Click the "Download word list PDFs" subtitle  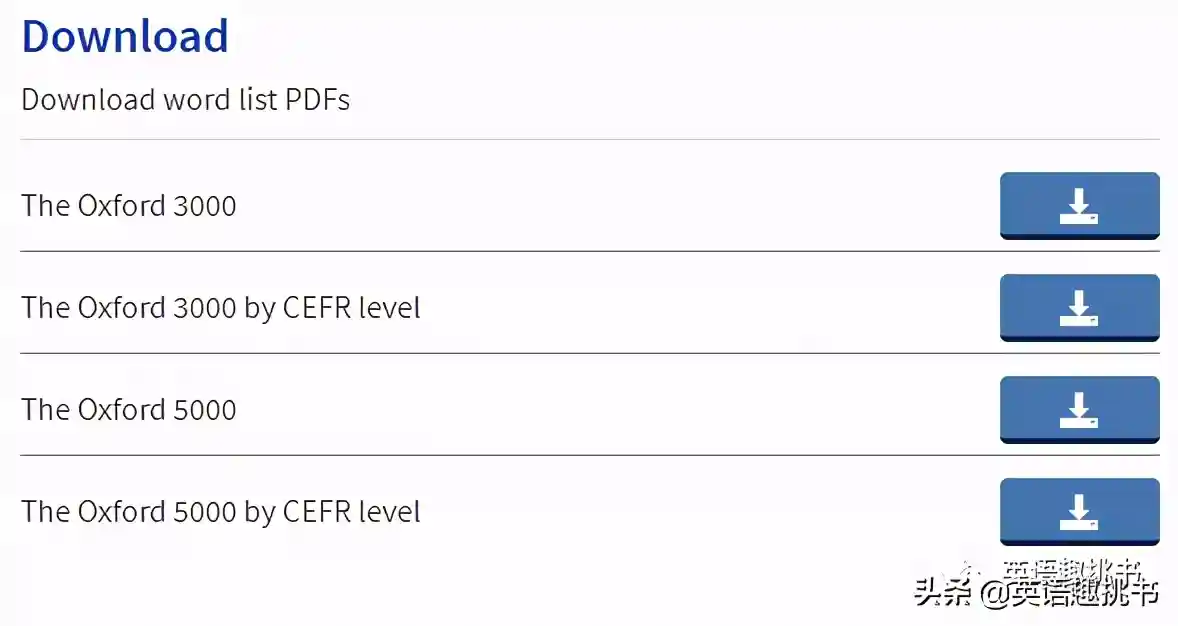tap(186, 100)
